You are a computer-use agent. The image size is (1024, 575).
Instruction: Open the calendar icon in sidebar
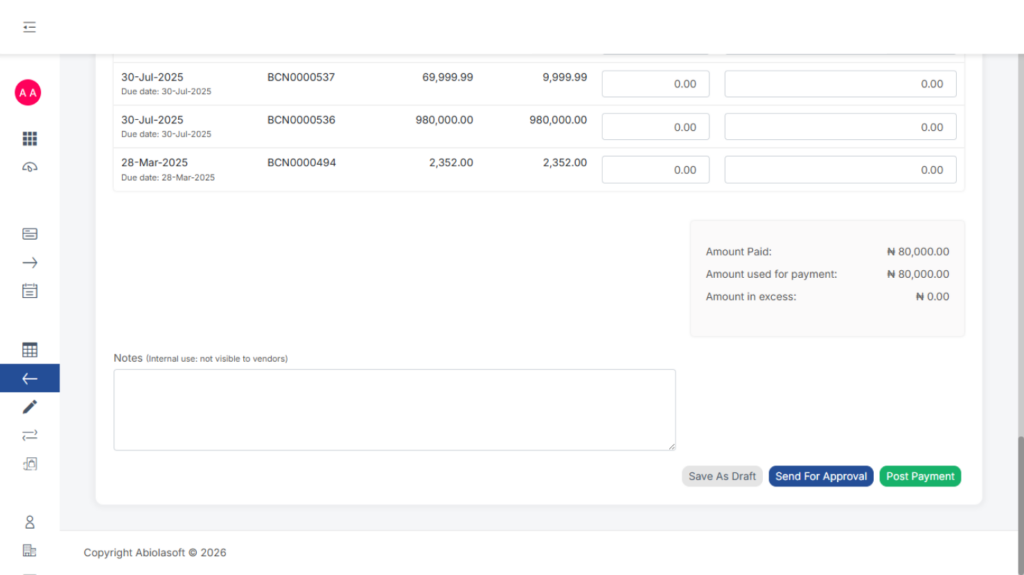click(29, 291)
